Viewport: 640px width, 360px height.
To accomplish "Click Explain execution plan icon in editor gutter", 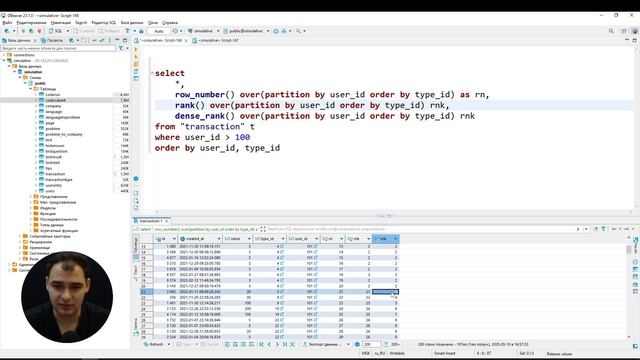I will coord(136,71).
